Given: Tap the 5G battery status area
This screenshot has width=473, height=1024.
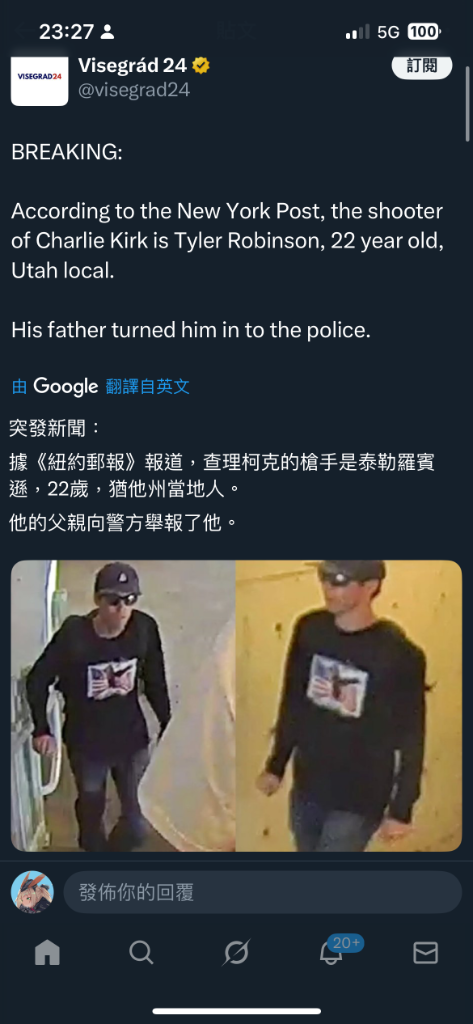Looking at the screenshot, I should 394,31.
